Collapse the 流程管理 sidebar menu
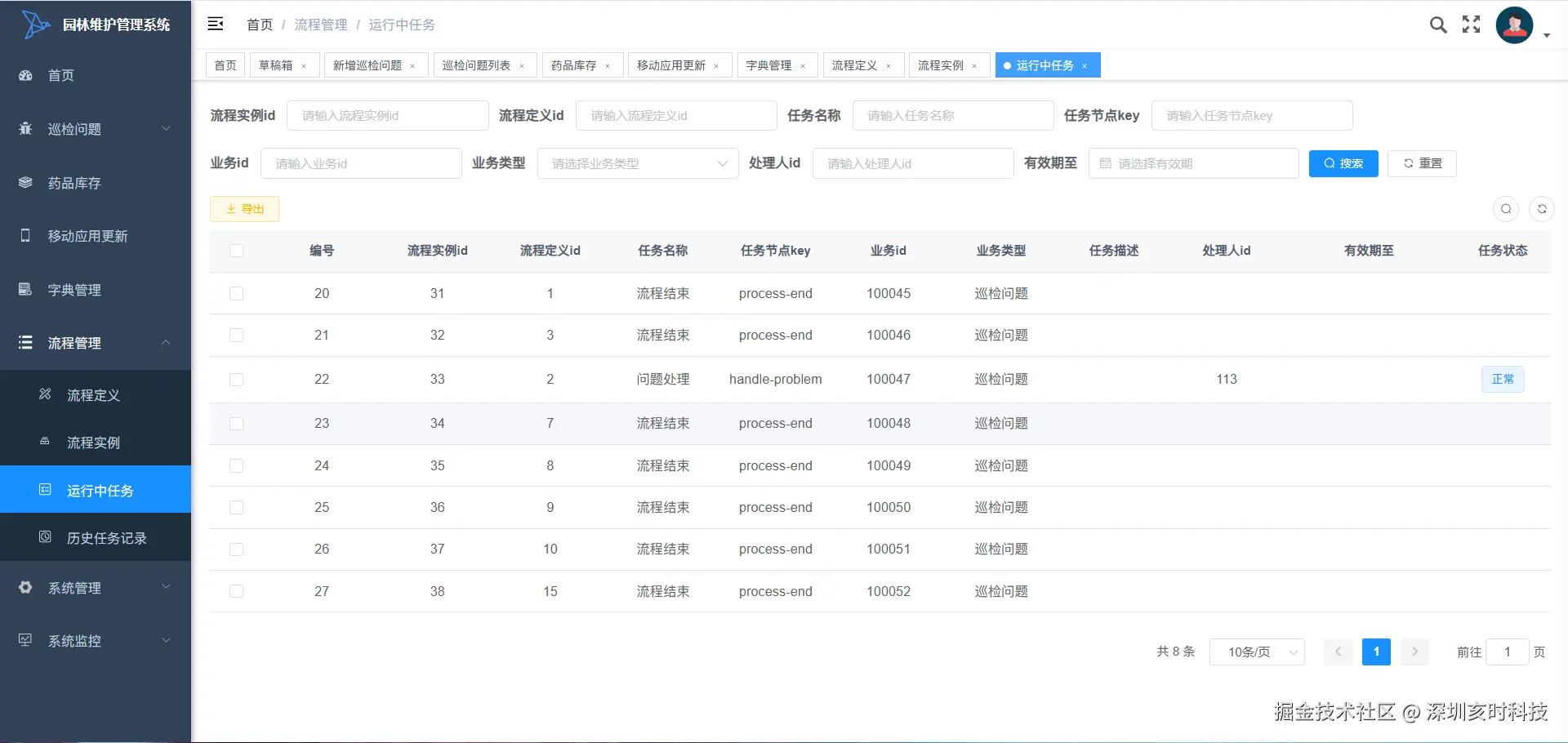Screen dimensions: 1568x743 [x=96, y=343]
